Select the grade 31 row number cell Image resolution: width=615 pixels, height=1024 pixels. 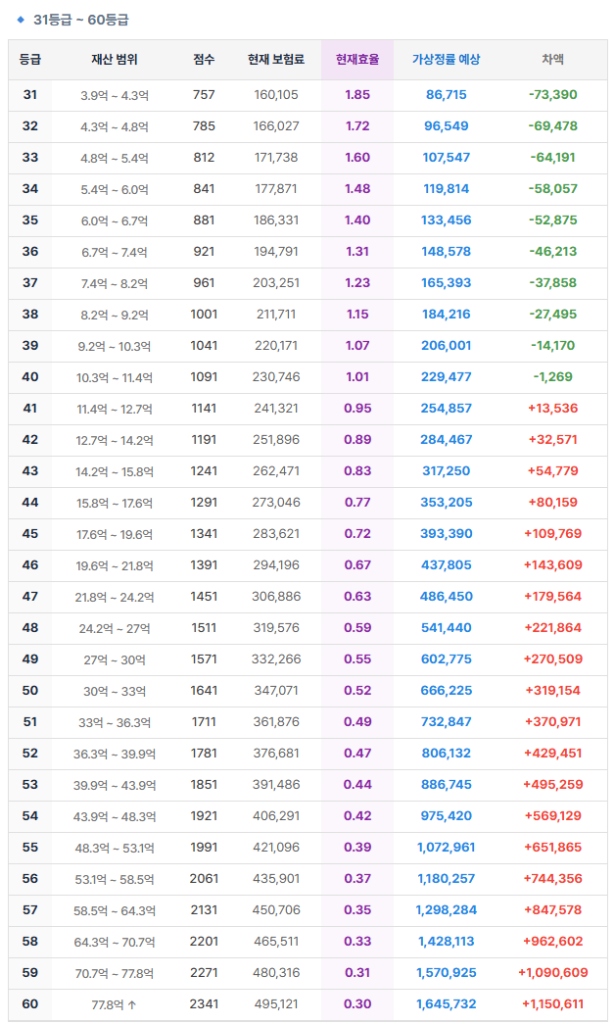(x=29, y=95)
